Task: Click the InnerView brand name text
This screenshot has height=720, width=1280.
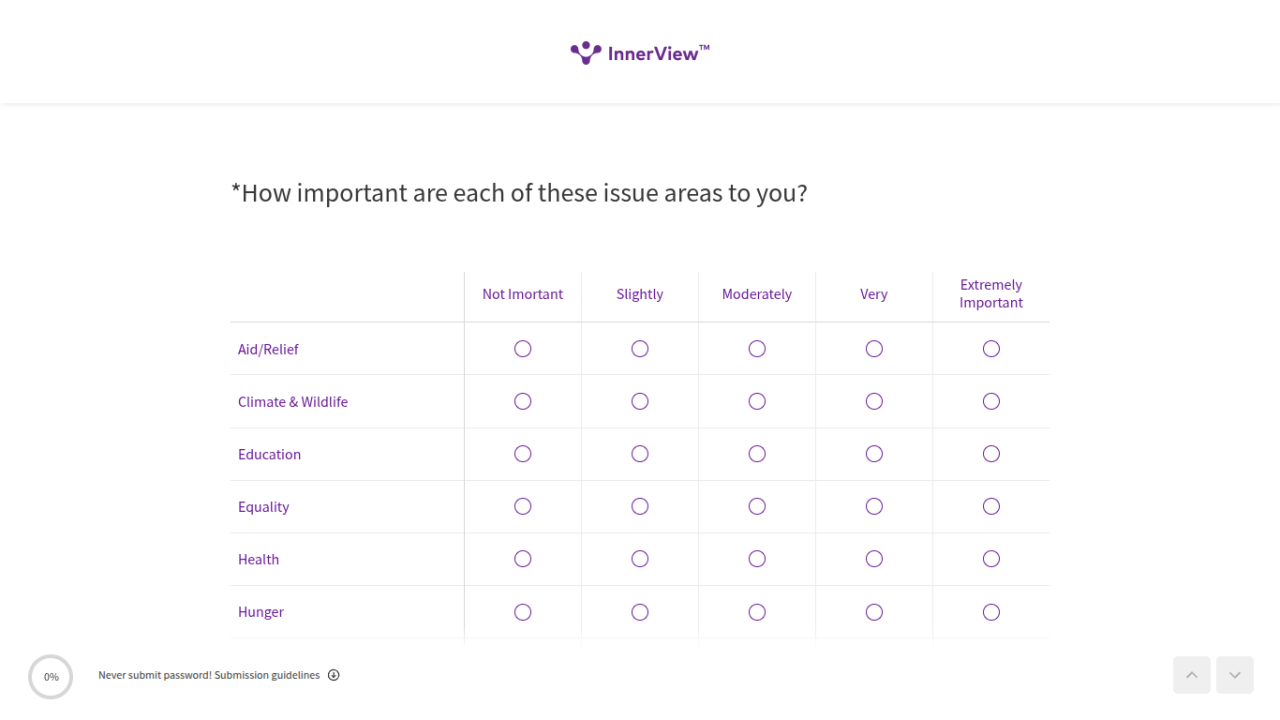Action: [x=654, y=54]
